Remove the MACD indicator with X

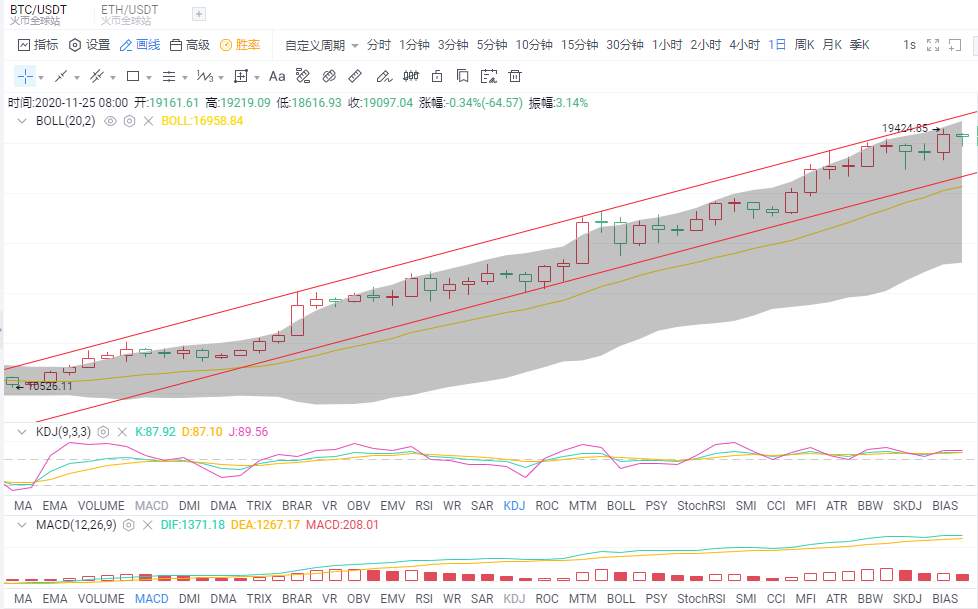(x=148, y=525)
